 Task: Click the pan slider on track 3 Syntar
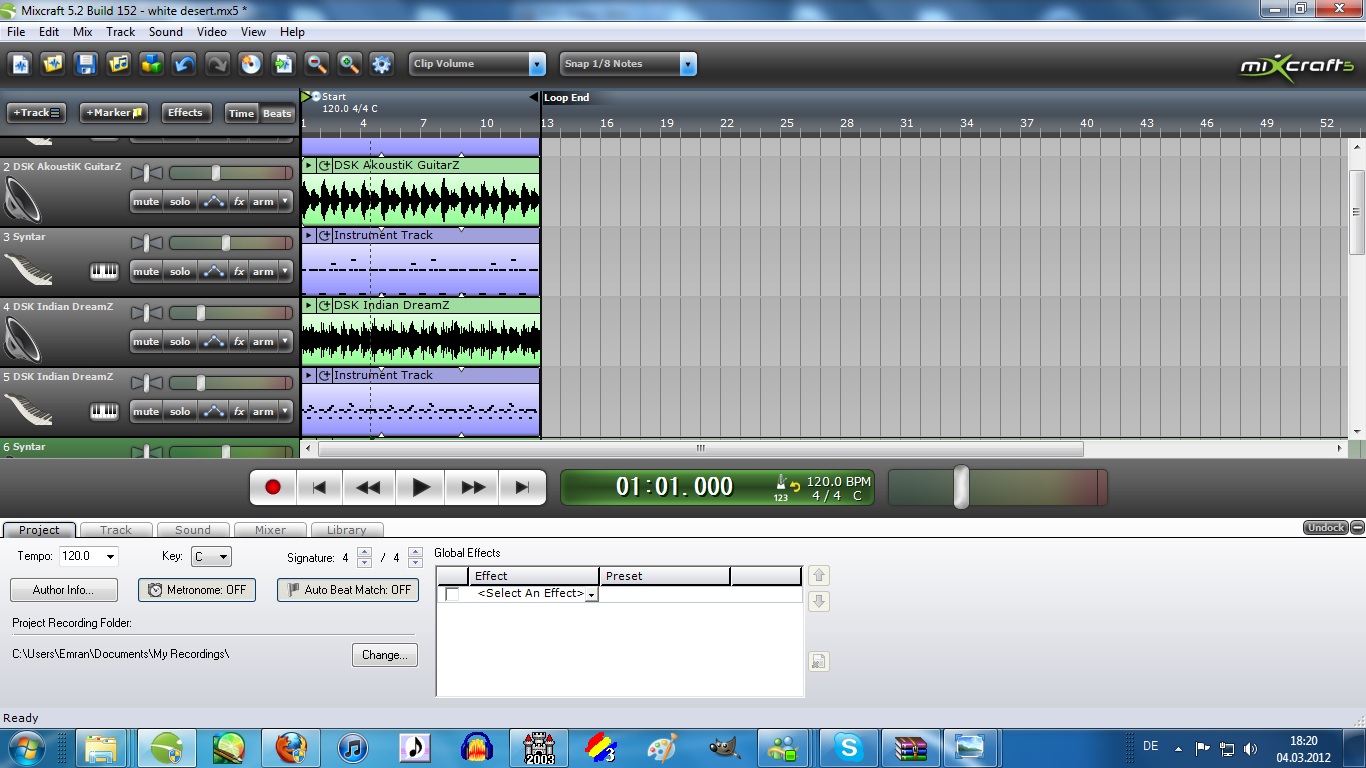point(146,243)
